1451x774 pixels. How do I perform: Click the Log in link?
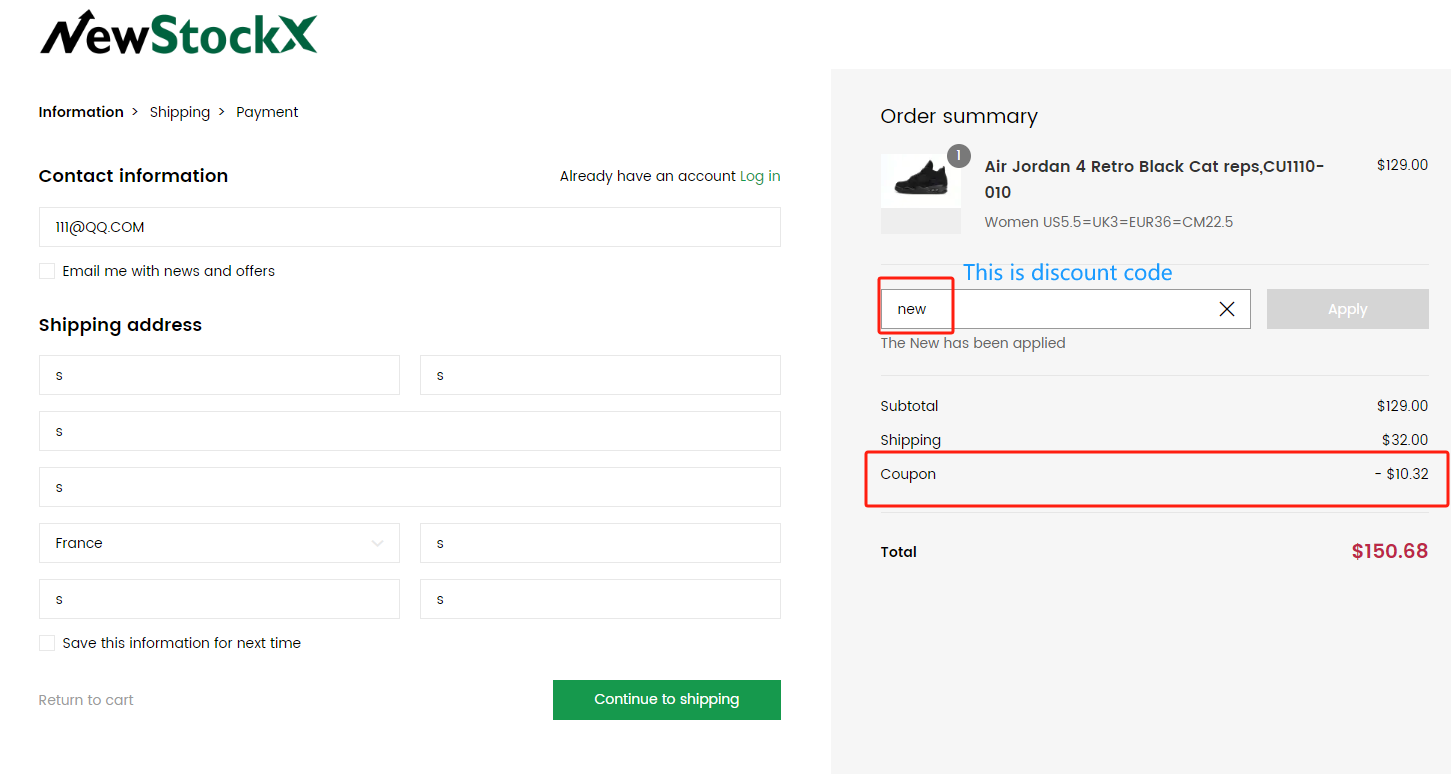click(x=760, y=176)
